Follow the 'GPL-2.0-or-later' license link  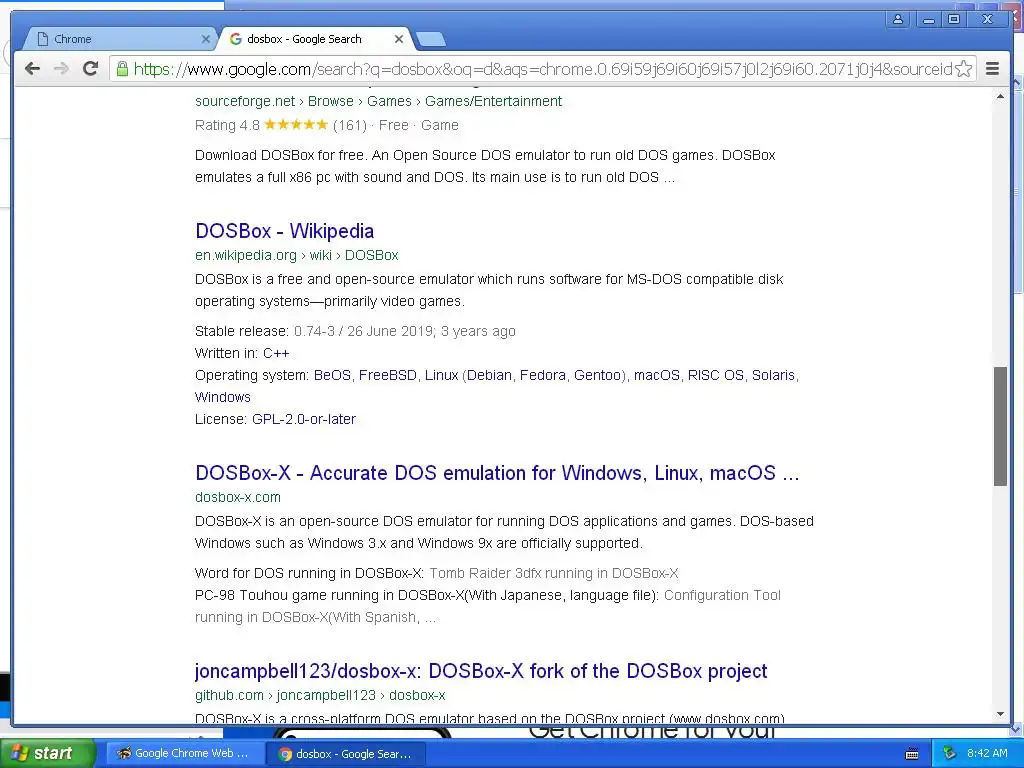click(304, 419)
